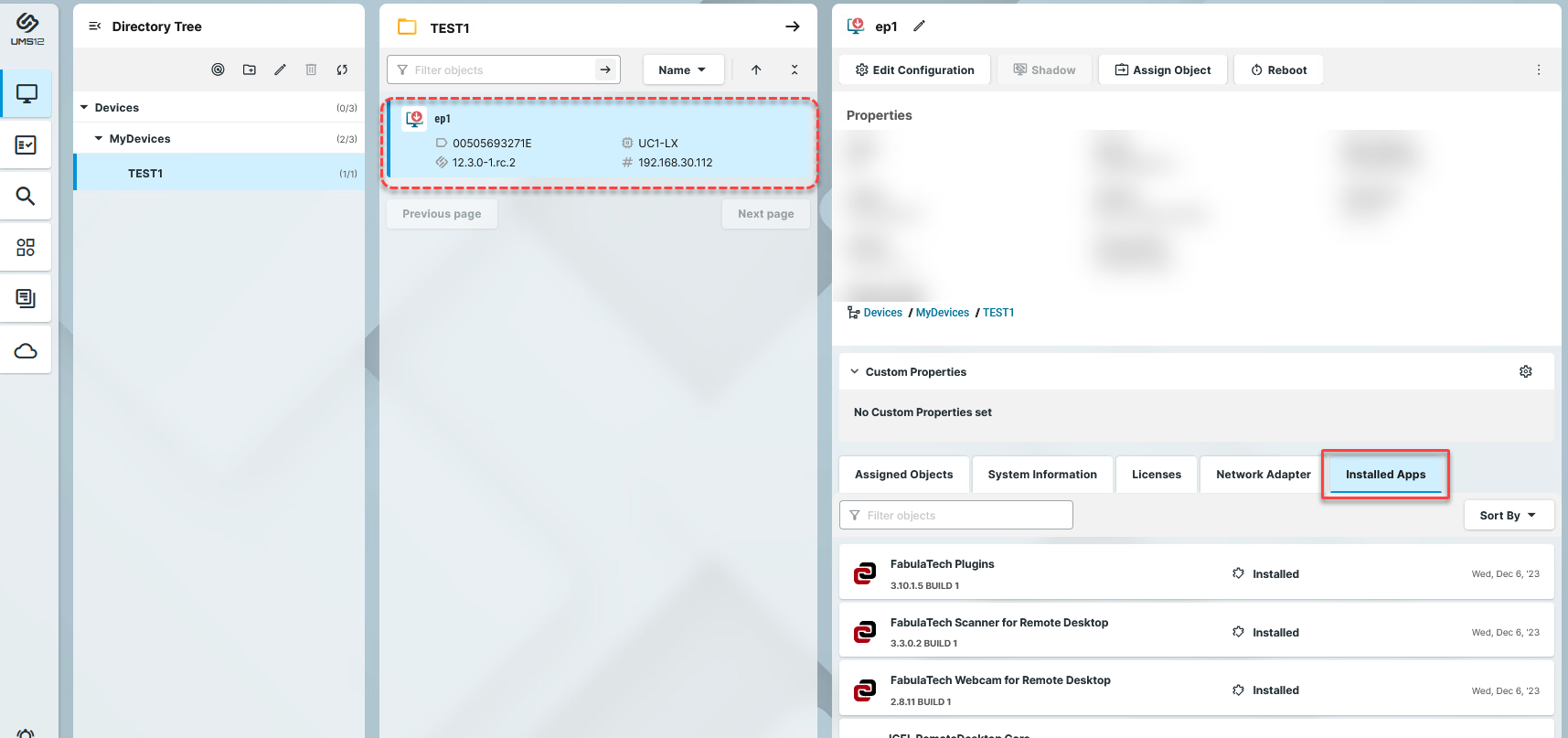Collapse the Custom Properties section

coord(855,372)
